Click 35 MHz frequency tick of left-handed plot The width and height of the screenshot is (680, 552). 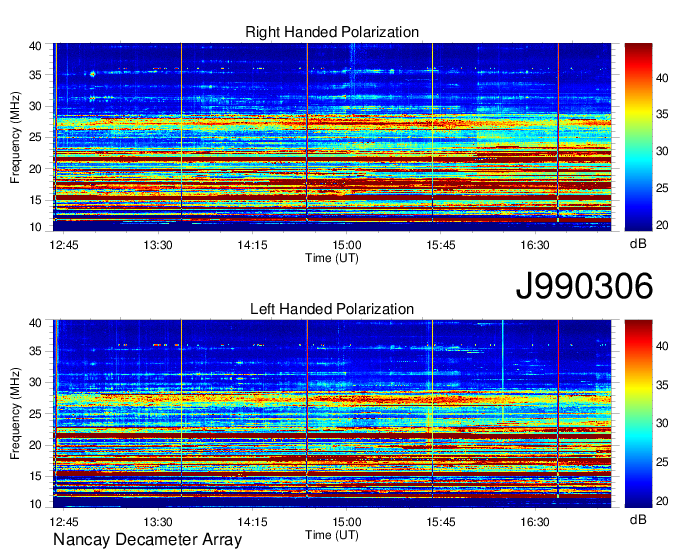point(35,351)
